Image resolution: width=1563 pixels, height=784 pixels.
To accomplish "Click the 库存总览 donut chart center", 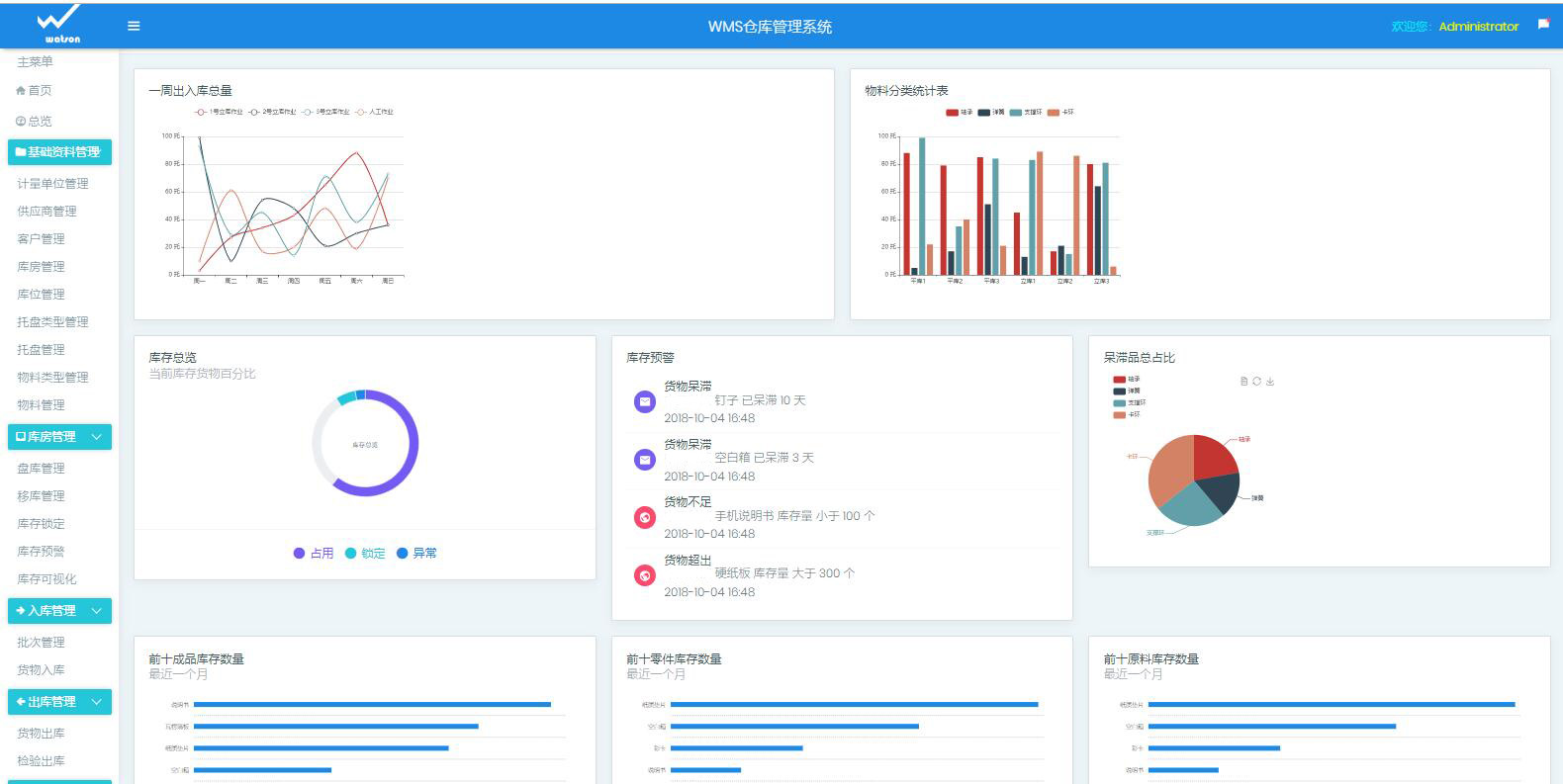I will coord(365,444).
